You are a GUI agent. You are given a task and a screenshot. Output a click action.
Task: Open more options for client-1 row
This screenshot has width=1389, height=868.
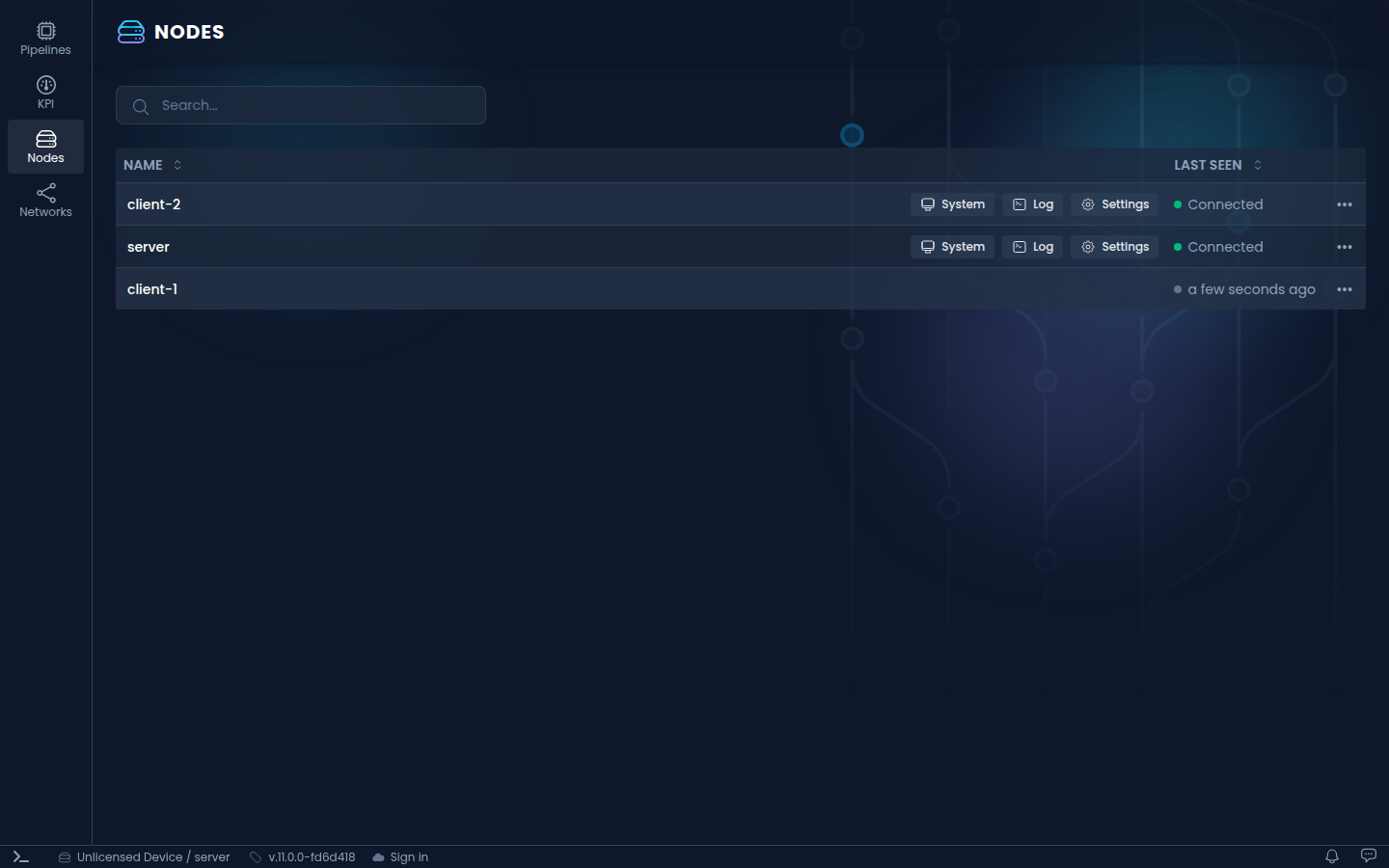click(1345, 289)
